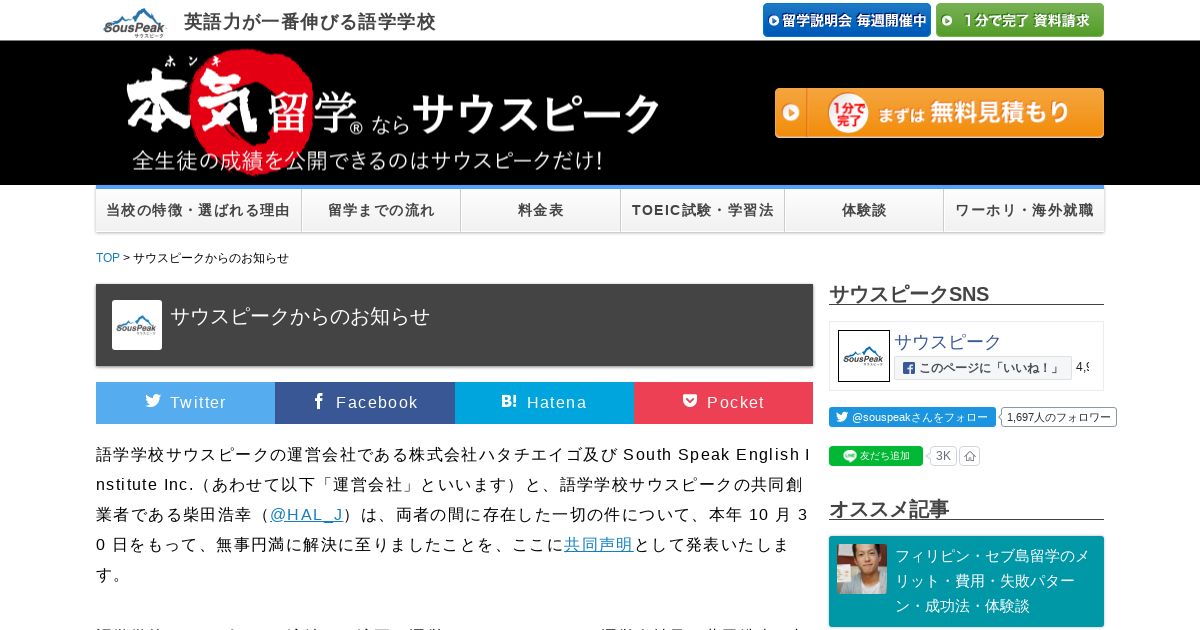Click the 1分で完了 資料請求 green button
This screenshot has height=630, width=1200.
click(1020, 20)
